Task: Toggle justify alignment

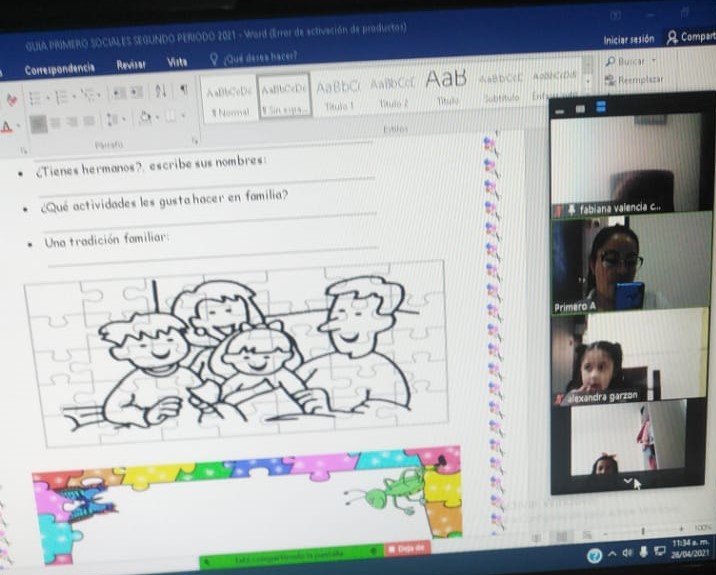Action: [89, 121]
